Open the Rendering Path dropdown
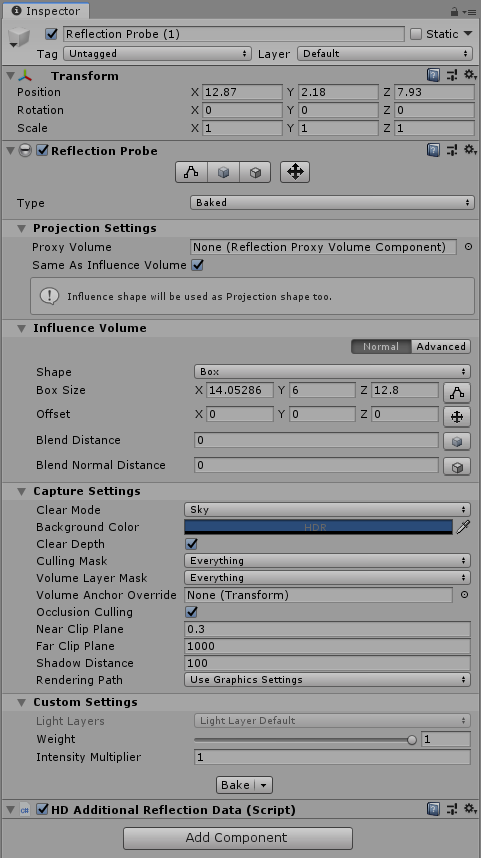The image size is (481, 858). [327, 680]
